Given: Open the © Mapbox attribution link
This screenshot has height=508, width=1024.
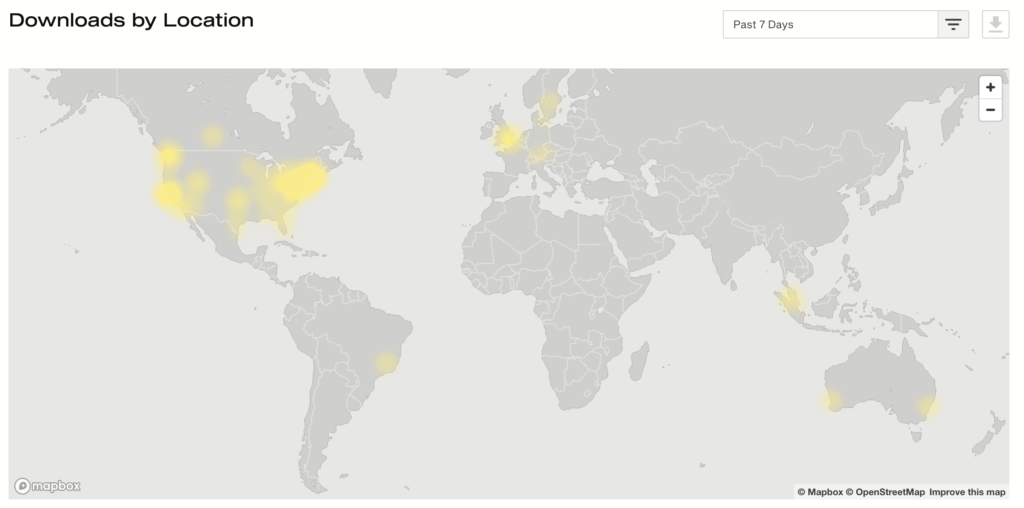Looking at the screenshot, I should [819, 492].
